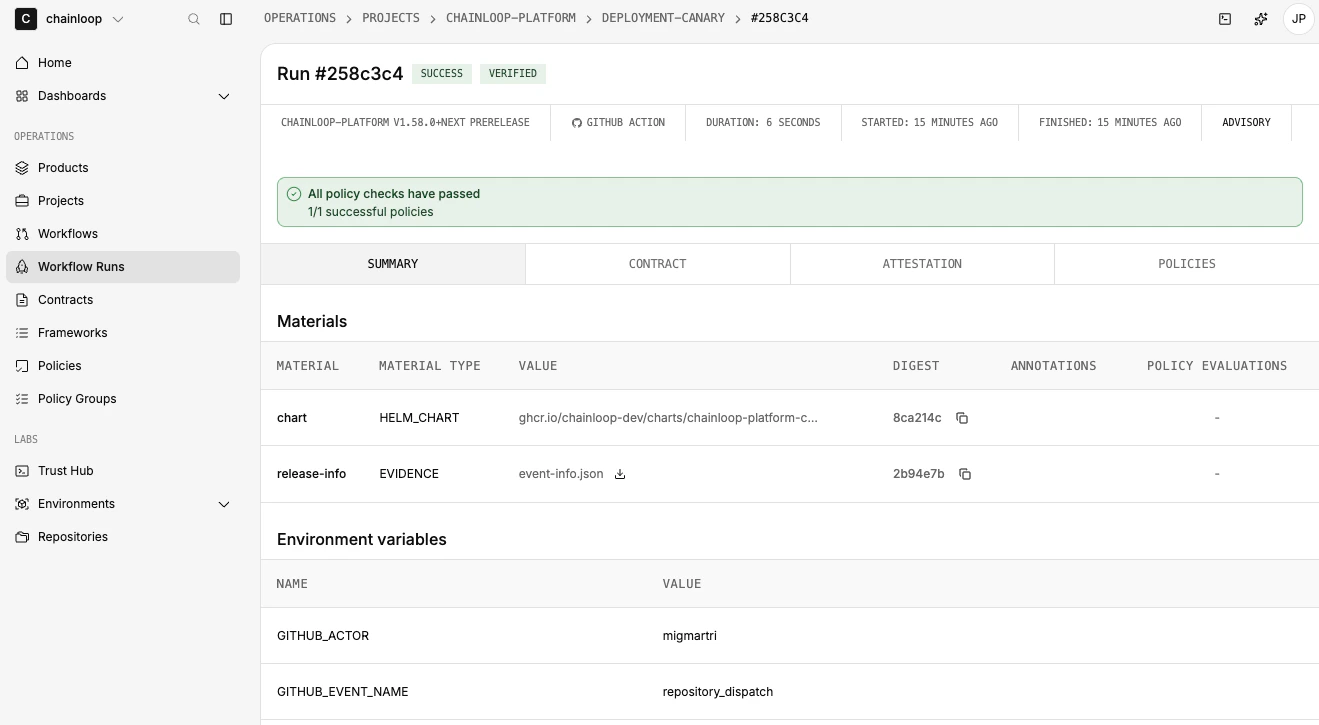Viewport: 1319px width, 725px height.
Task: Open the JP user avatar
Action: [x=1298, y=19]
